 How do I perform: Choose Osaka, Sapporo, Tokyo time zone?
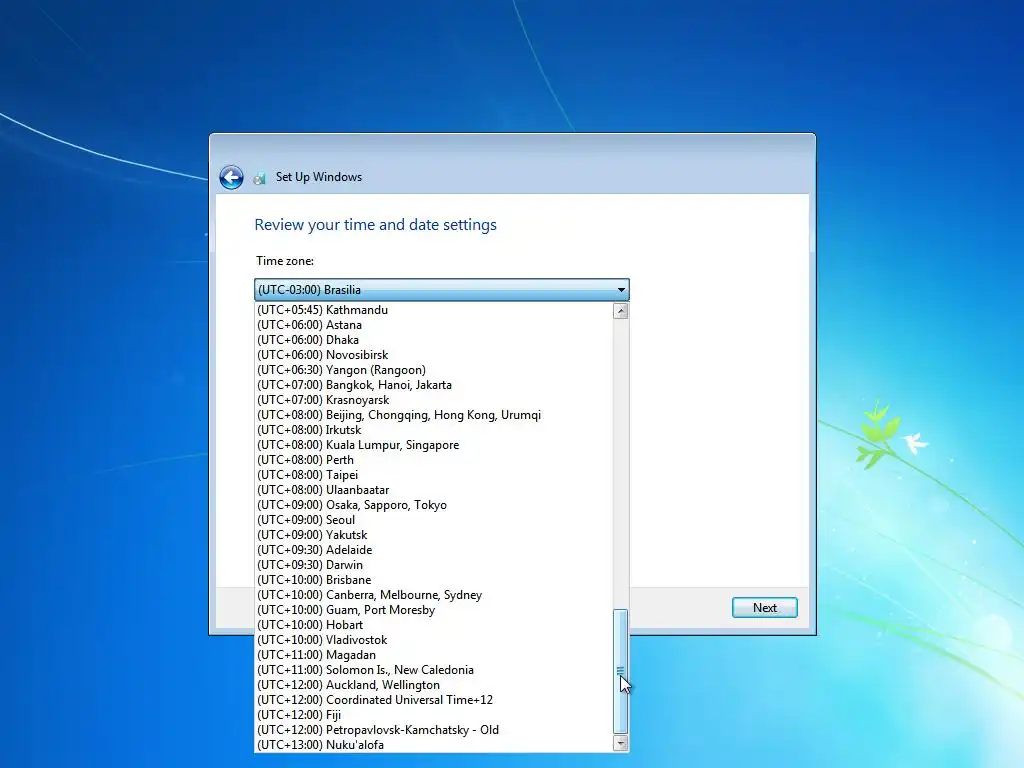tap(434, 505)
